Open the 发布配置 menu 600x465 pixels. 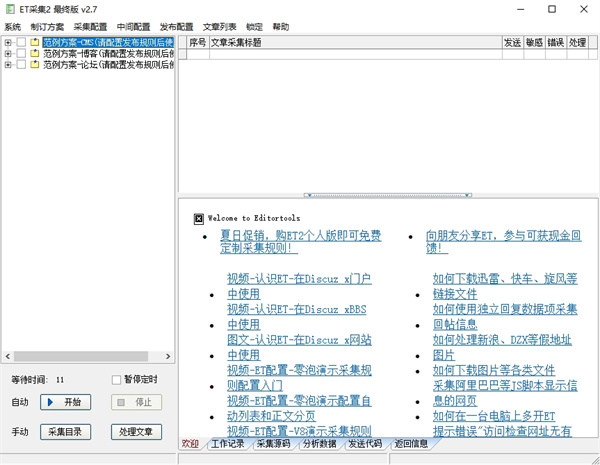tap(176, 27)
